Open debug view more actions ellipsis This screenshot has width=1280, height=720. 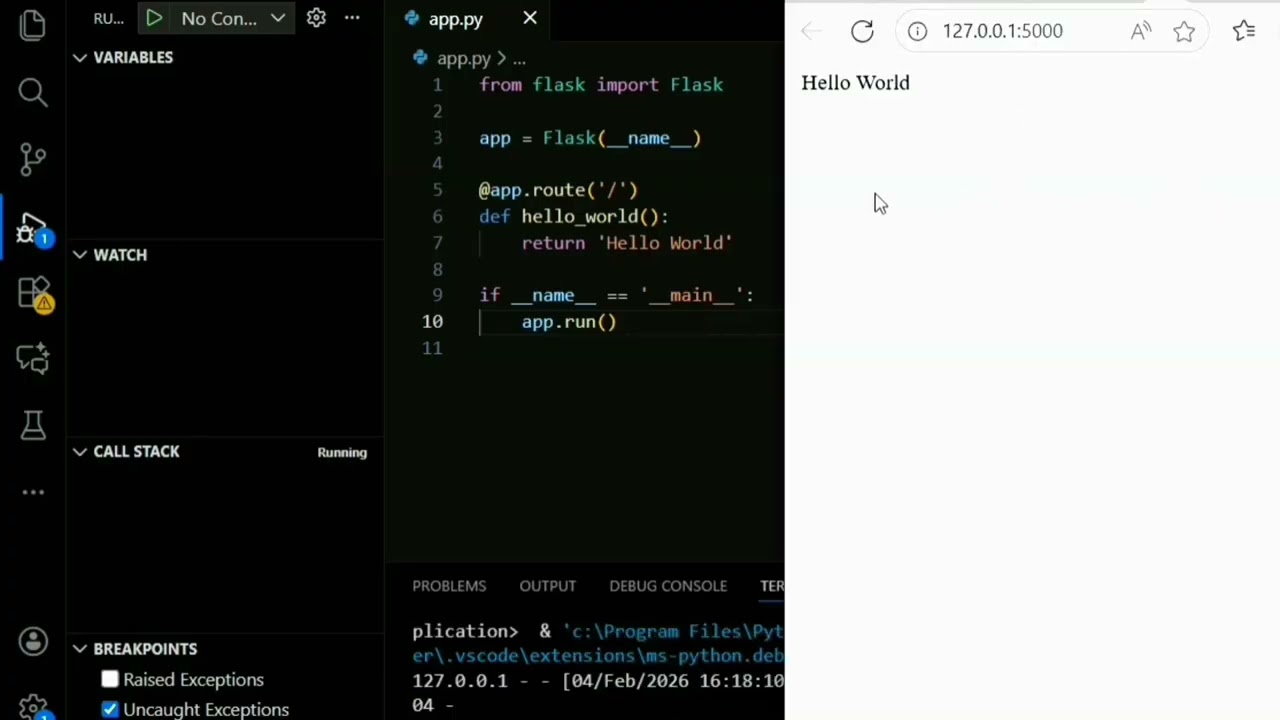352,18
